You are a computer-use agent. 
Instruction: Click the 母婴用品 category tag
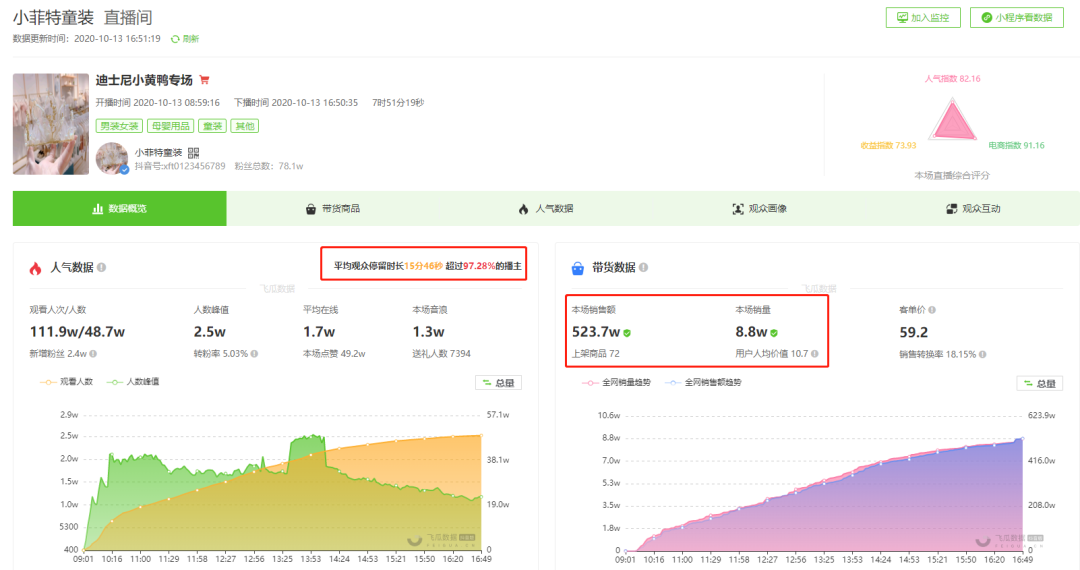(x=170, y=126)
